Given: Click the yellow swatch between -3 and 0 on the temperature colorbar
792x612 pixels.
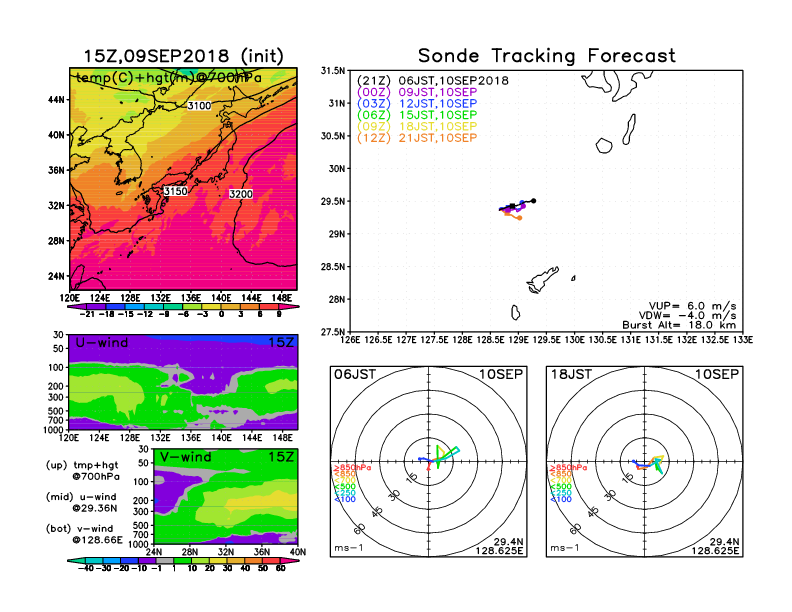Looking at the screenshot, I should [x=212, y=307].
